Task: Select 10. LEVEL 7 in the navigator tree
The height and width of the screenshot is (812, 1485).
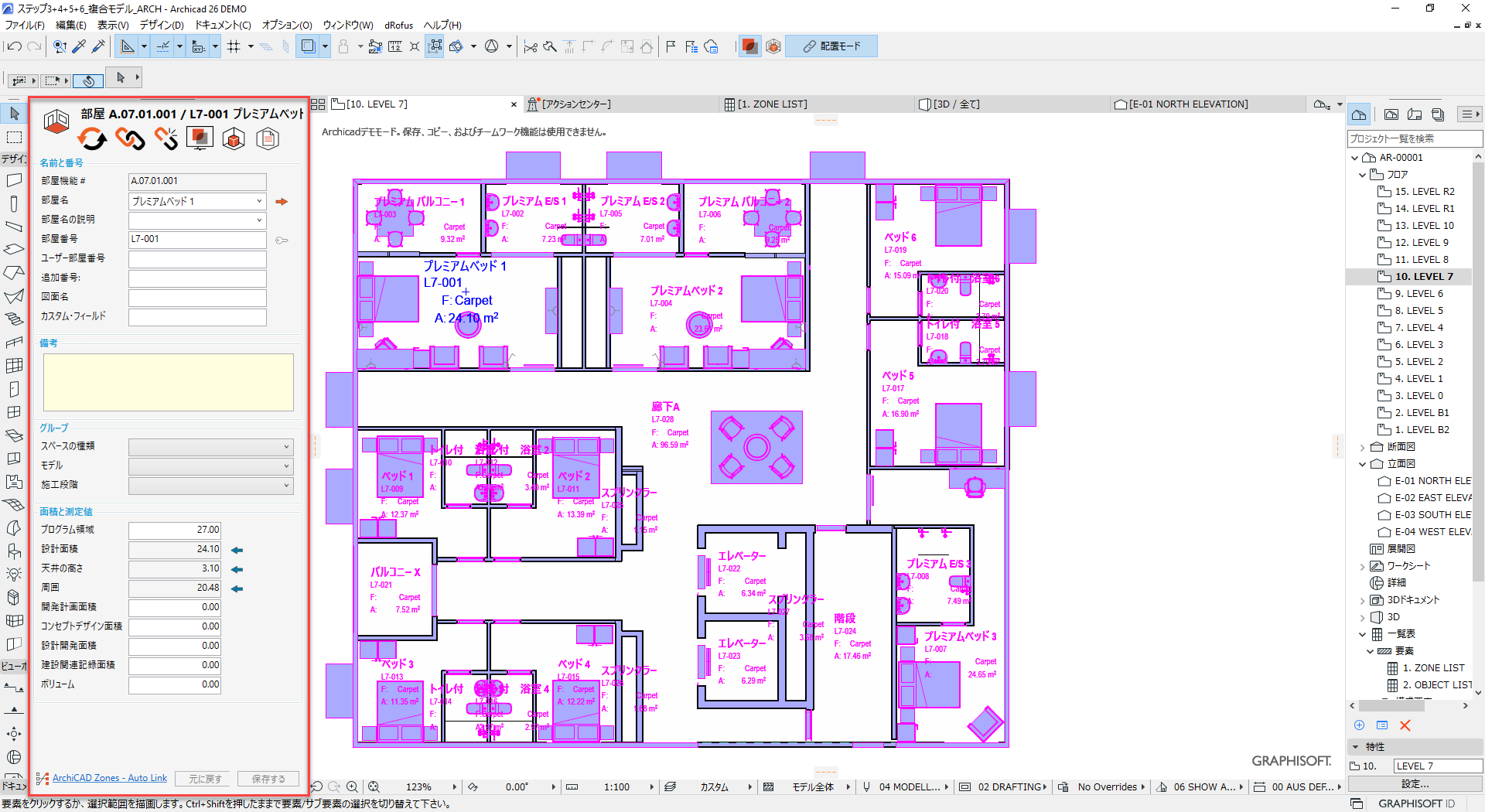Action: click(x=1424, y=277)
